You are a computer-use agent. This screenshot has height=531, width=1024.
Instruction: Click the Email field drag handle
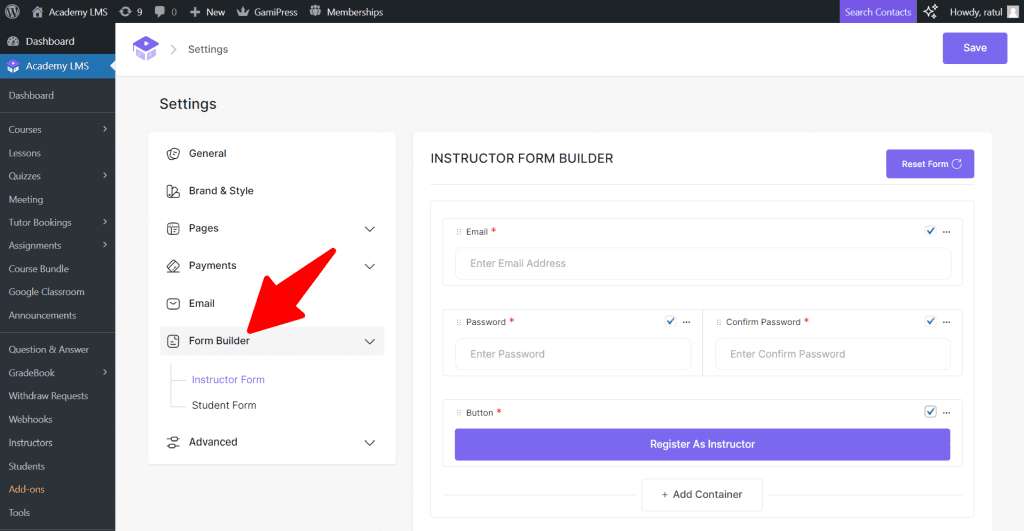pos(458,232)
